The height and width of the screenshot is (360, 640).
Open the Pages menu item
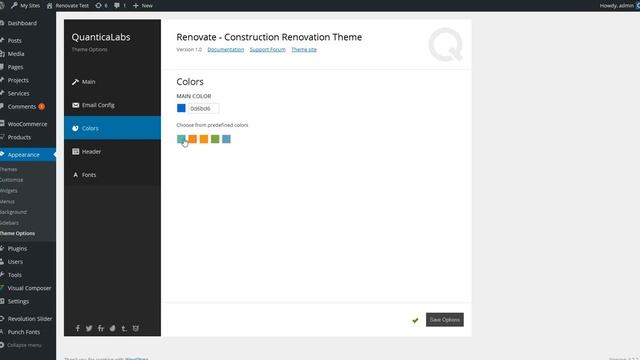pos(16,67)
